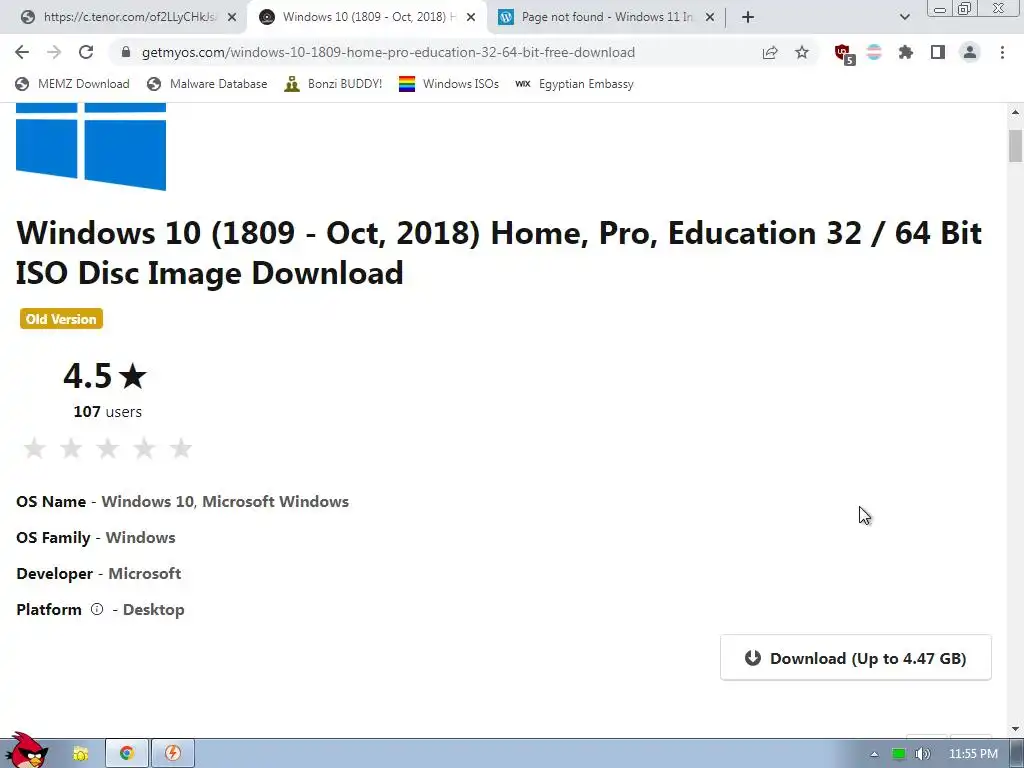Image resolution: width=1024 pixels, height=768 pixels.
Task: Click the green tray icon
Action: (899, 754)
